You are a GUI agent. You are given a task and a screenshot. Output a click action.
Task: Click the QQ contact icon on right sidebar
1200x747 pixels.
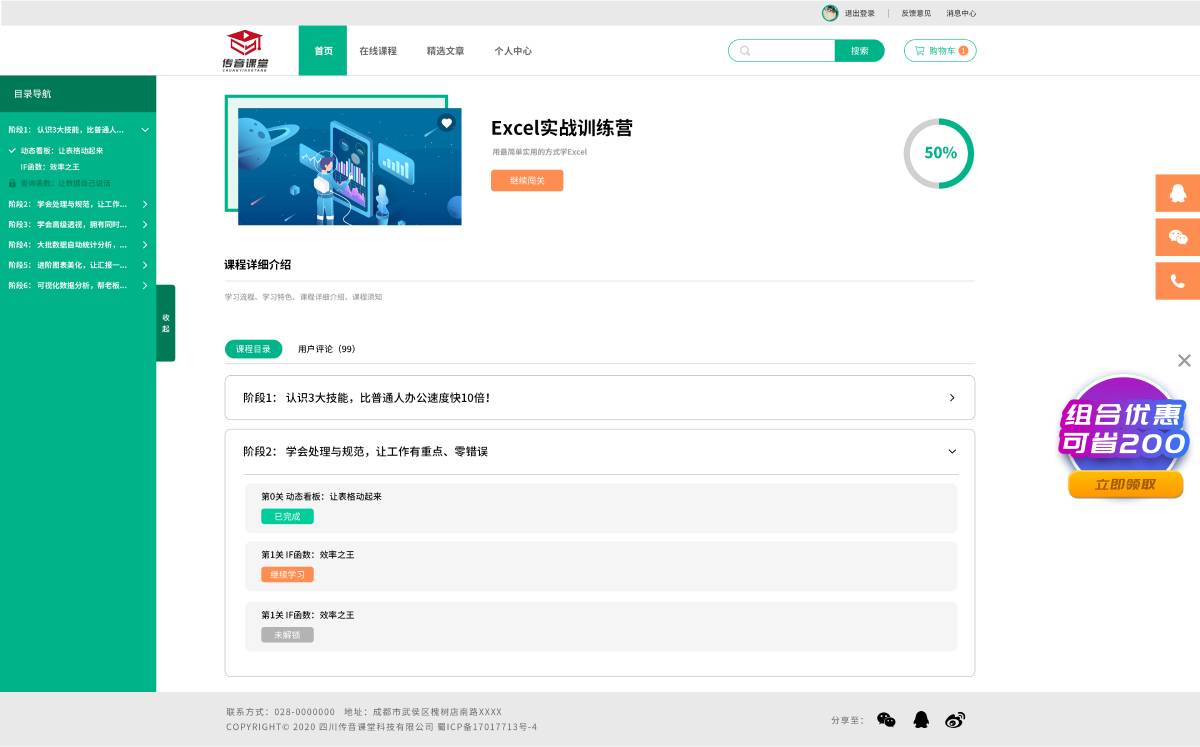(1177, 193)
